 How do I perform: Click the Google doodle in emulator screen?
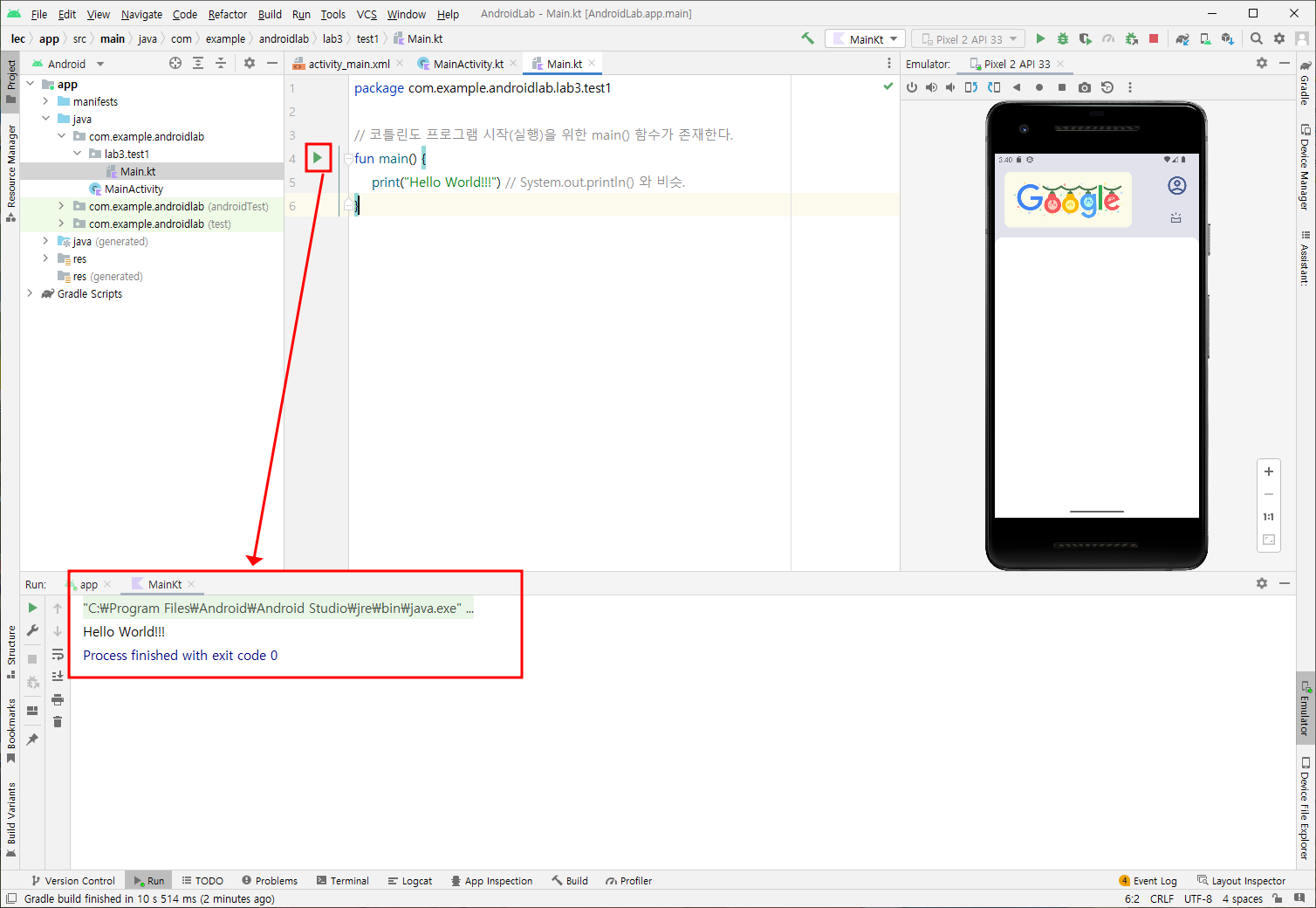pyautogui.click(x=1068, y=200)
